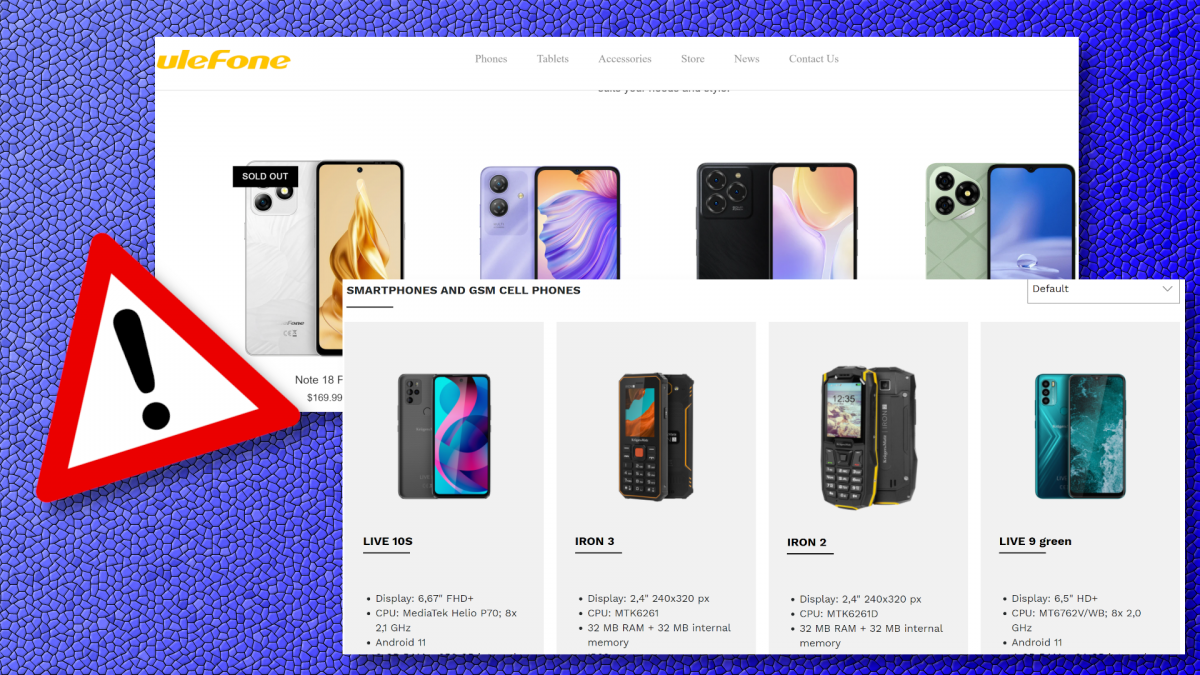Select the purple Ulefone phone image
The width and height of the screenshot is (1200, 675).
[550, 223]
